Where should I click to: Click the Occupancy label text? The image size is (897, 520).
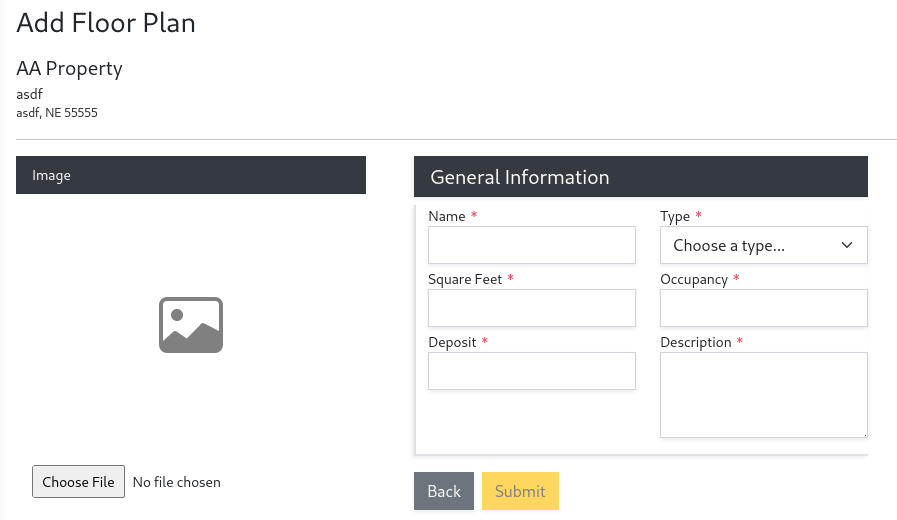point(694,279)
